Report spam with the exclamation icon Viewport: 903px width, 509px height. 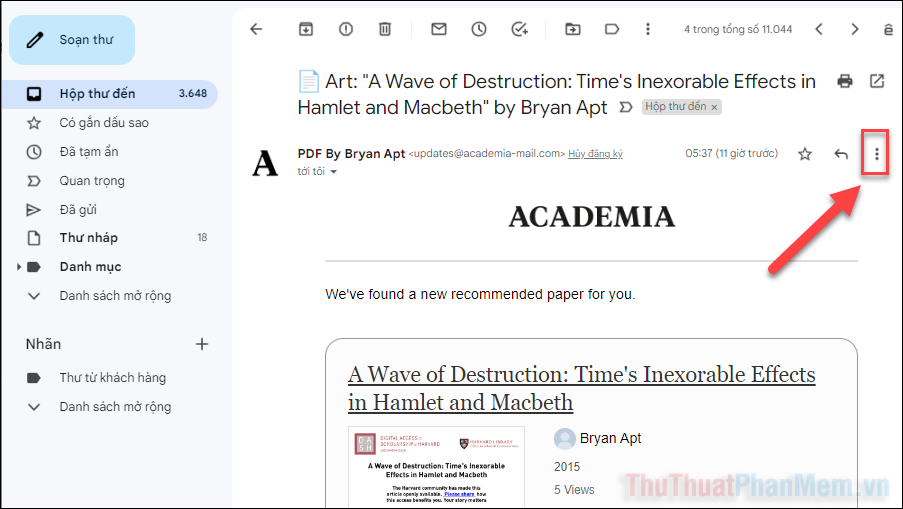click(x=346, y=29)
